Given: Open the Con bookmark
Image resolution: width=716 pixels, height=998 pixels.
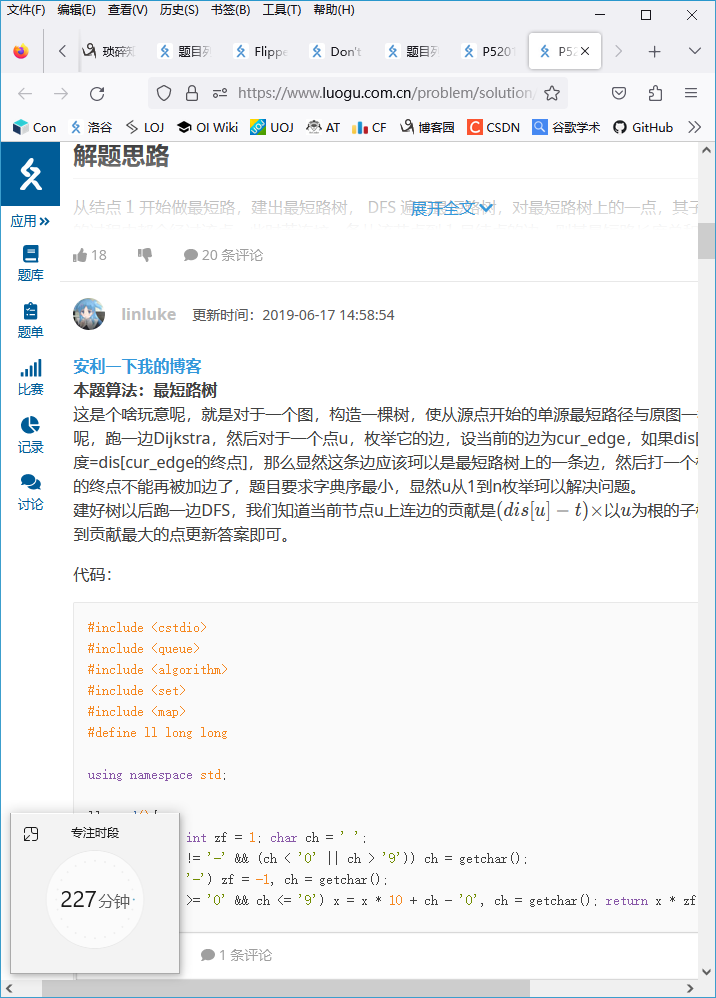Looking at the screenshot, I should pos(35,127).
